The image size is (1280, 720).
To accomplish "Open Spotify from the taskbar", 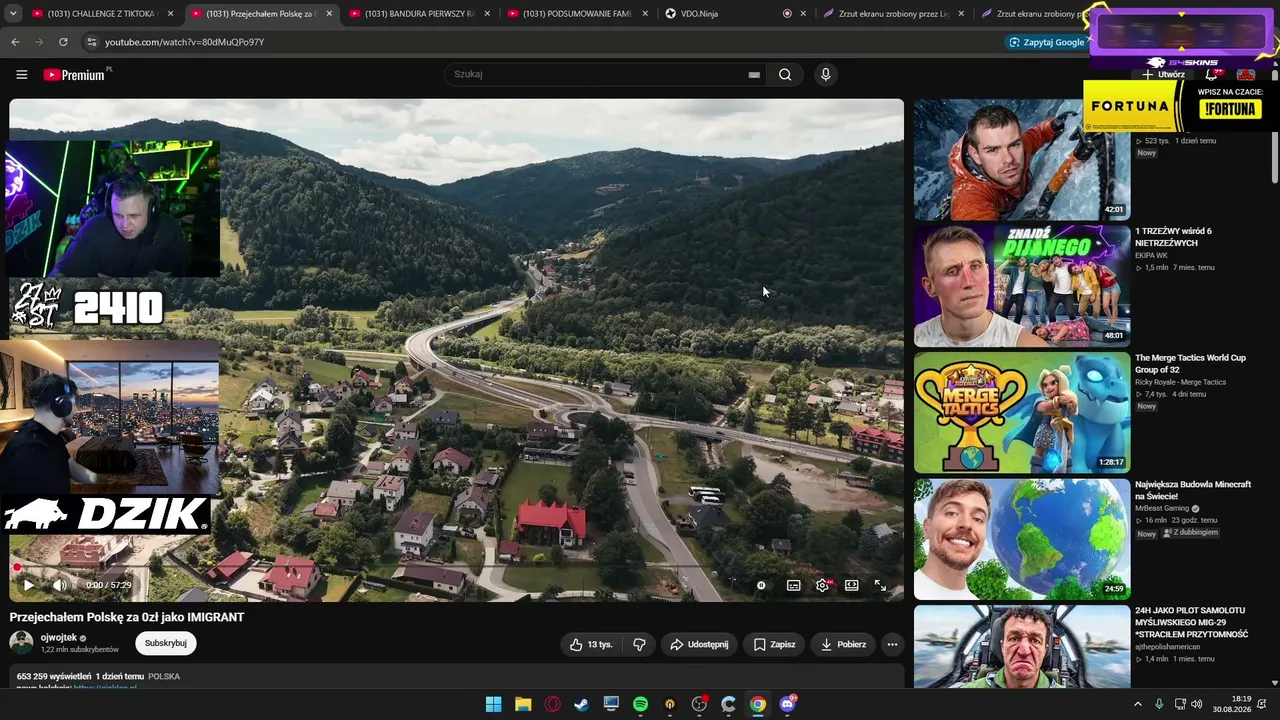I will tap(640, 704).
